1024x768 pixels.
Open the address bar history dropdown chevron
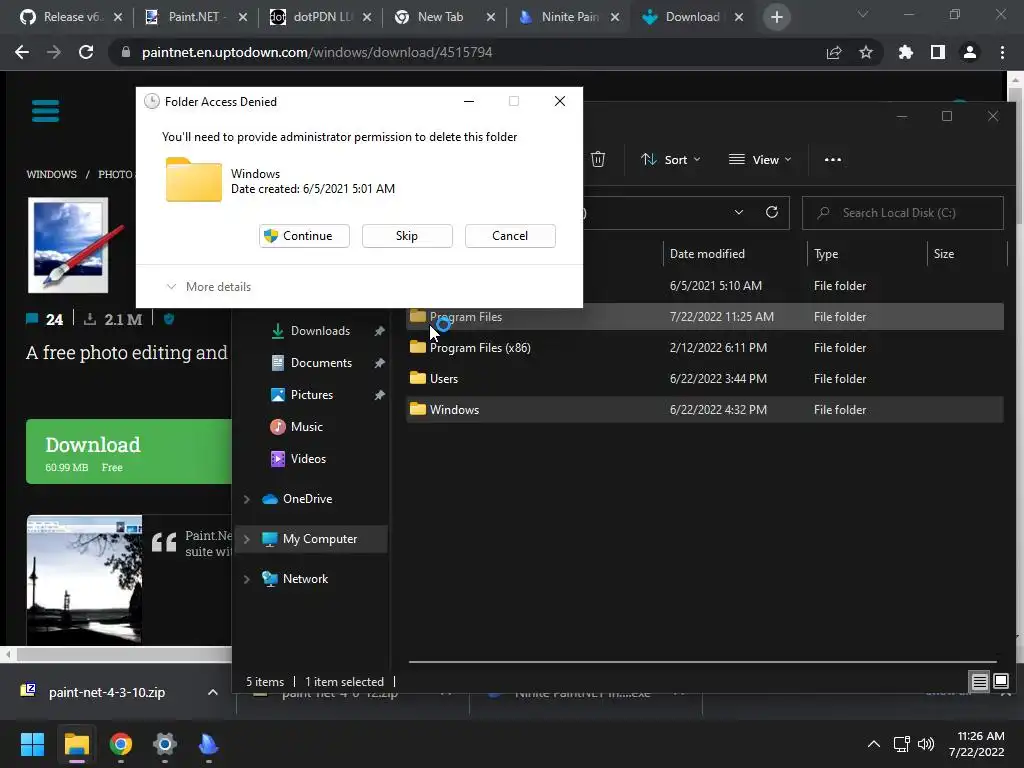pyautogui.click(x=739, y=212)
